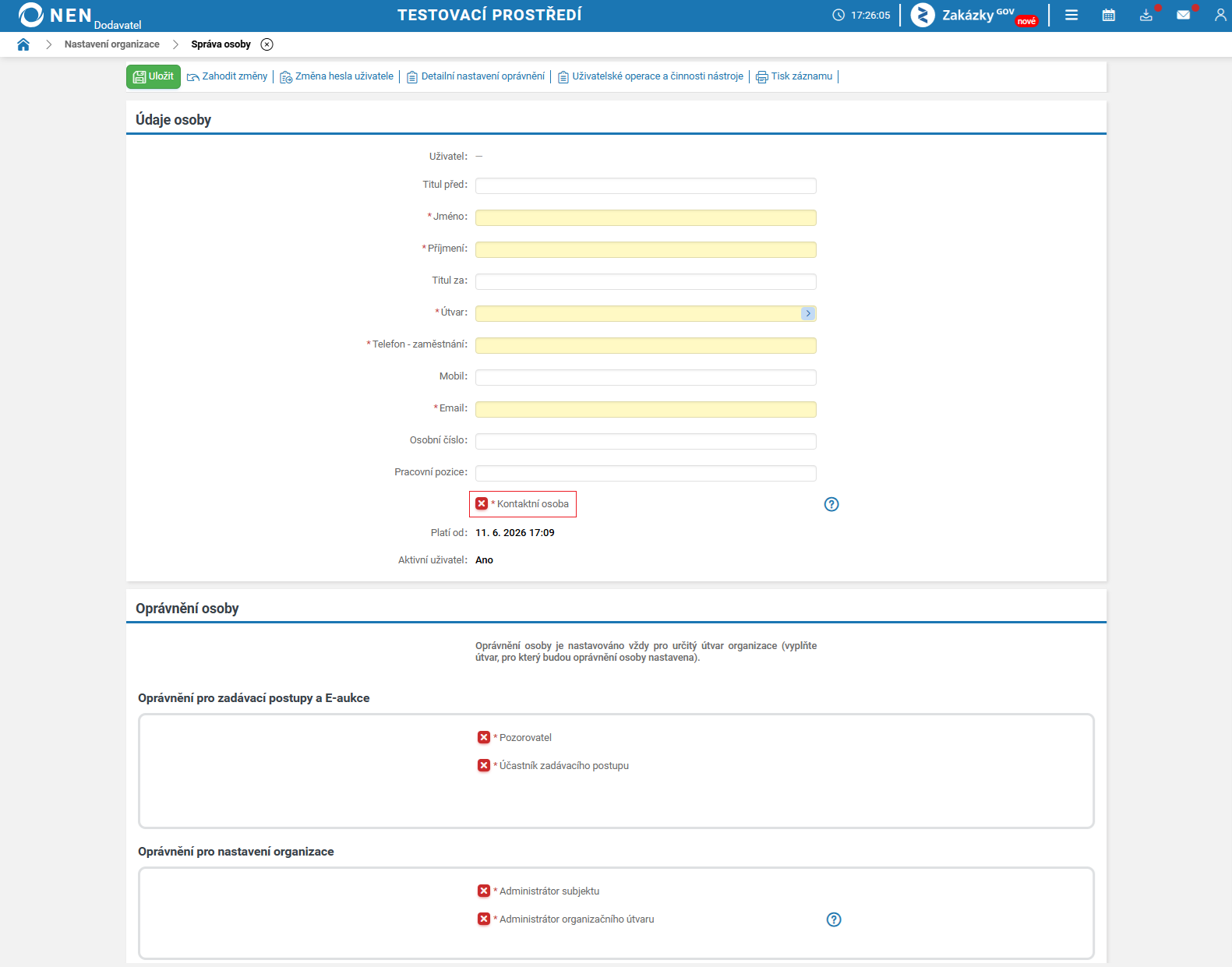Focus the Email input field
Image resolution: width=1232 pixels, height=967 pixels.
[x=646, y=409]
